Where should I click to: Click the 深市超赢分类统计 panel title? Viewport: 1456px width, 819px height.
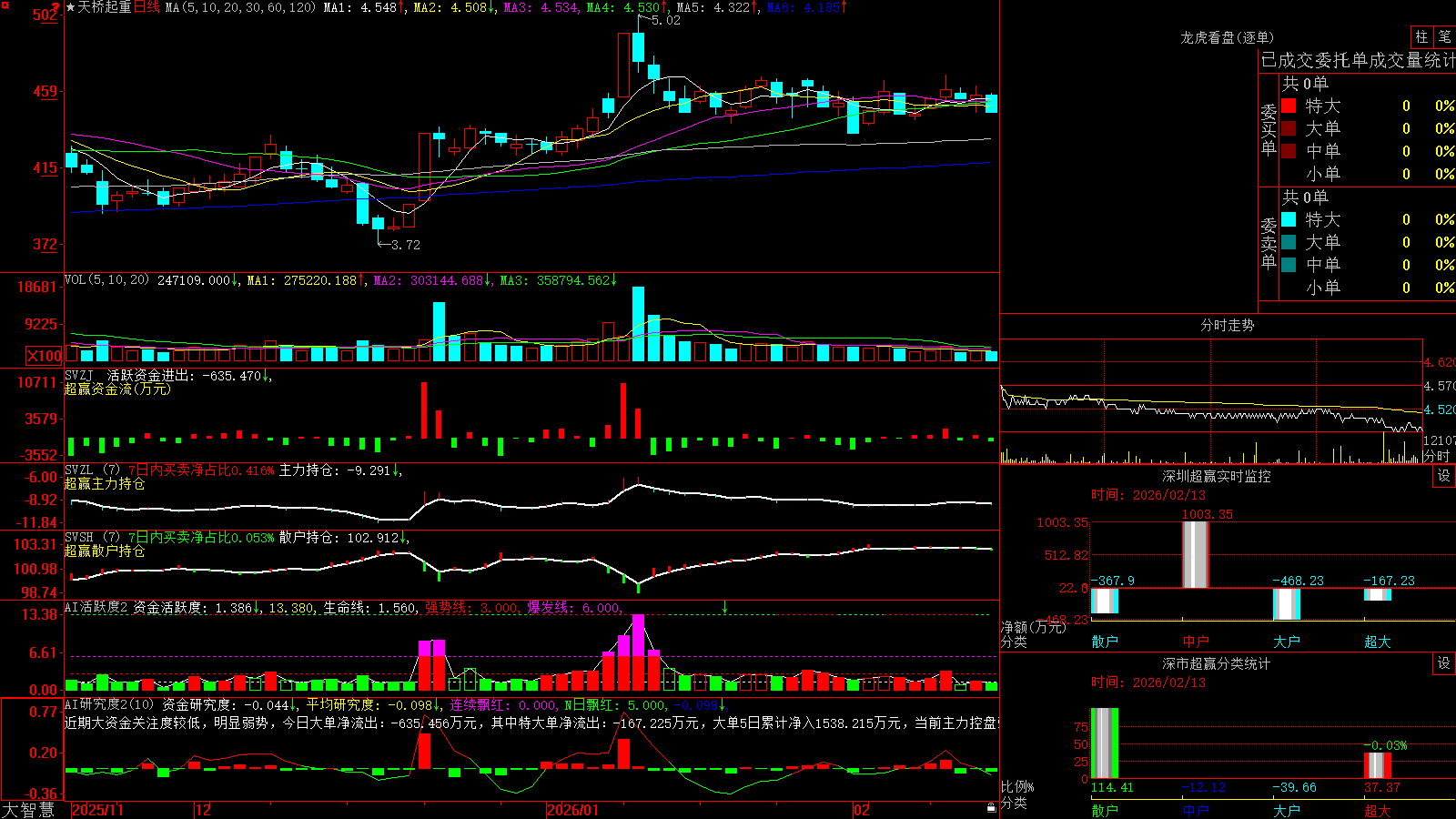pyautogui.click(x=1217, y=663)
